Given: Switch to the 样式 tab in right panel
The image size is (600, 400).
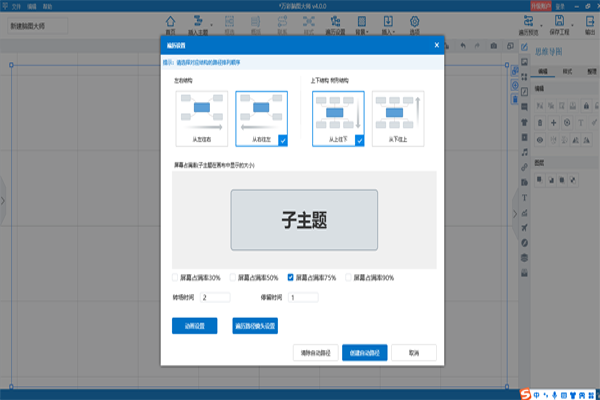Looking at the screenshot, I should coord(566,71).
